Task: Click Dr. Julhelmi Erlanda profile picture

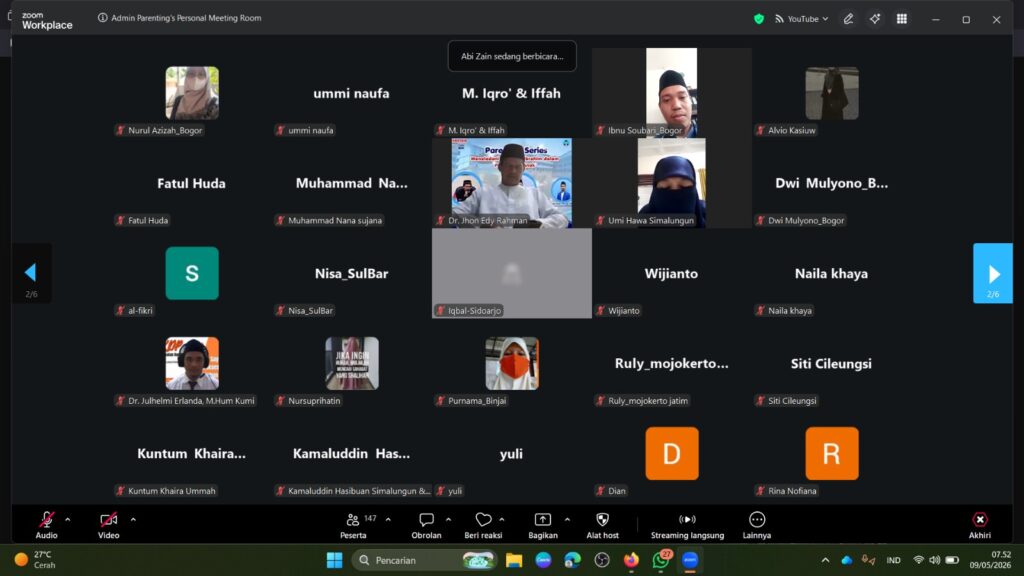Action: tap(192, 363)
